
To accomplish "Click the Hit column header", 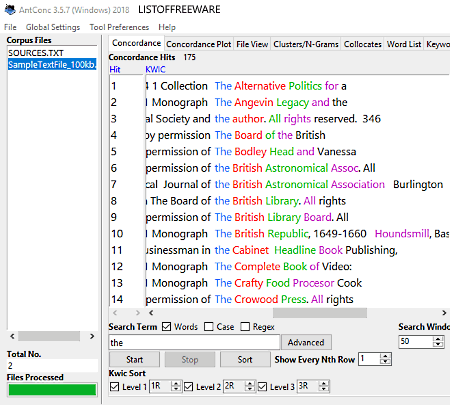I will click(x=115, y=69).
